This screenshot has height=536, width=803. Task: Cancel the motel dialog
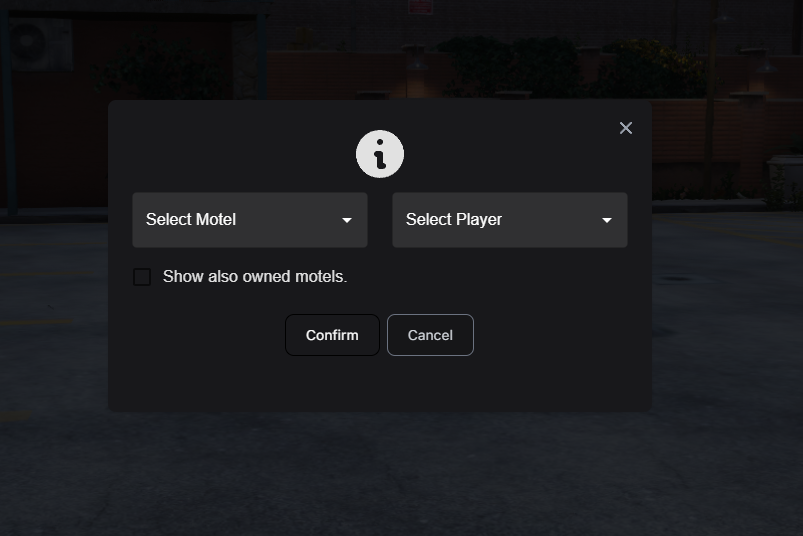pos(430,335)
